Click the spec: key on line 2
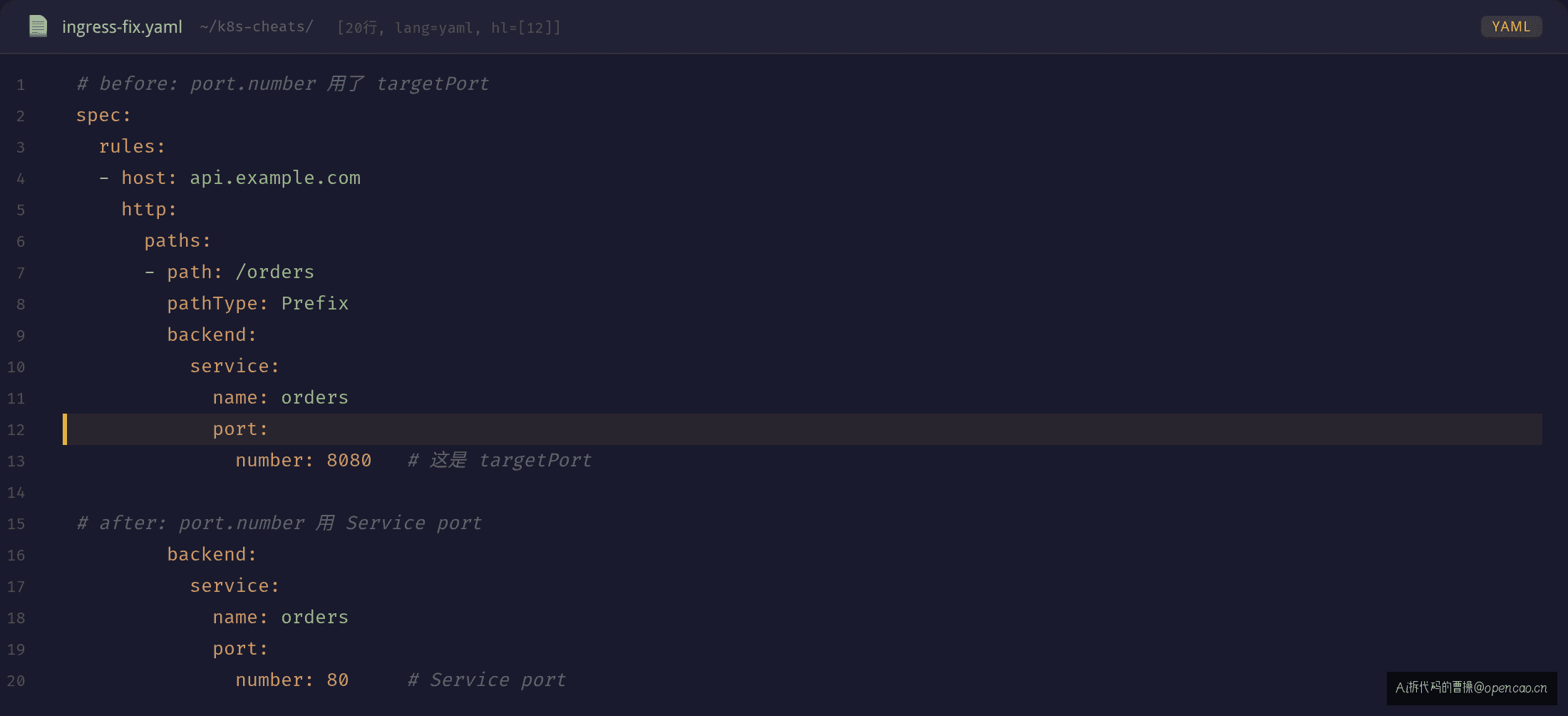 104,116
